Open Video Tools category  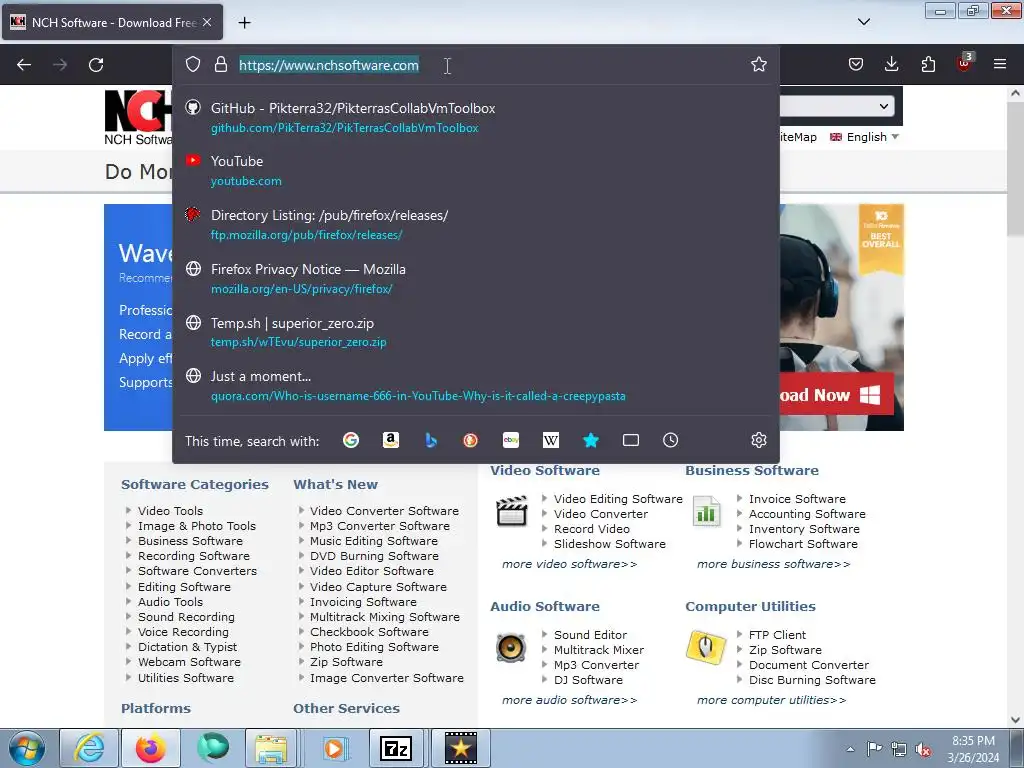point(170,511)
